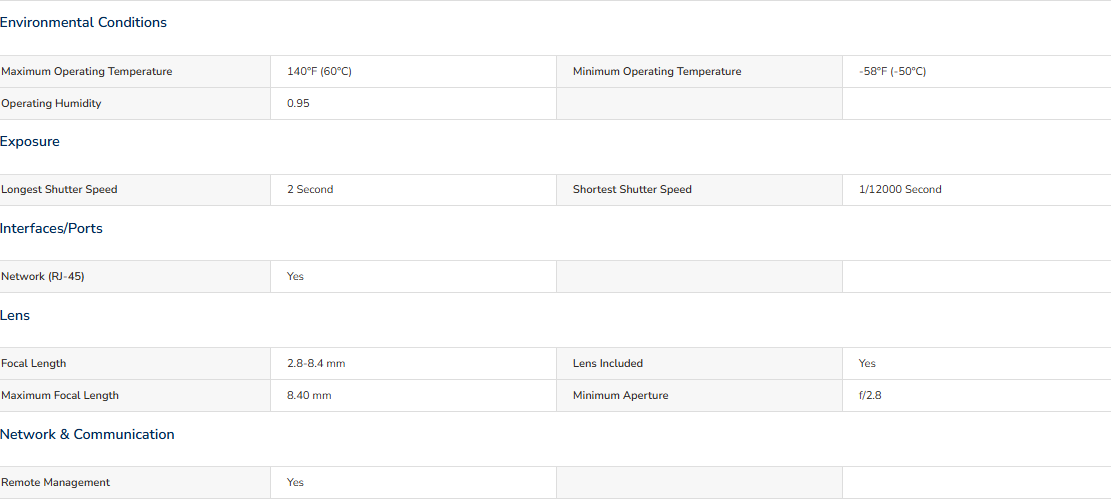The image size is (1111, 499).
Task: Select the Lens Included label
Action: click(608, 364)
